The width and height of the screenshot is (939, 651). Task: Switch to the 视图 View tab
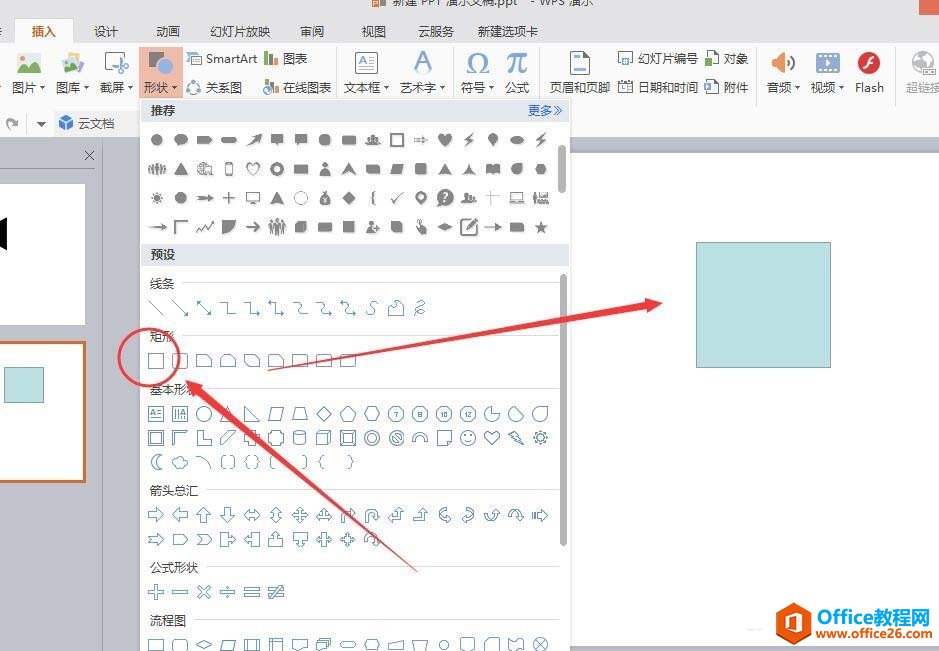(374, 31)
